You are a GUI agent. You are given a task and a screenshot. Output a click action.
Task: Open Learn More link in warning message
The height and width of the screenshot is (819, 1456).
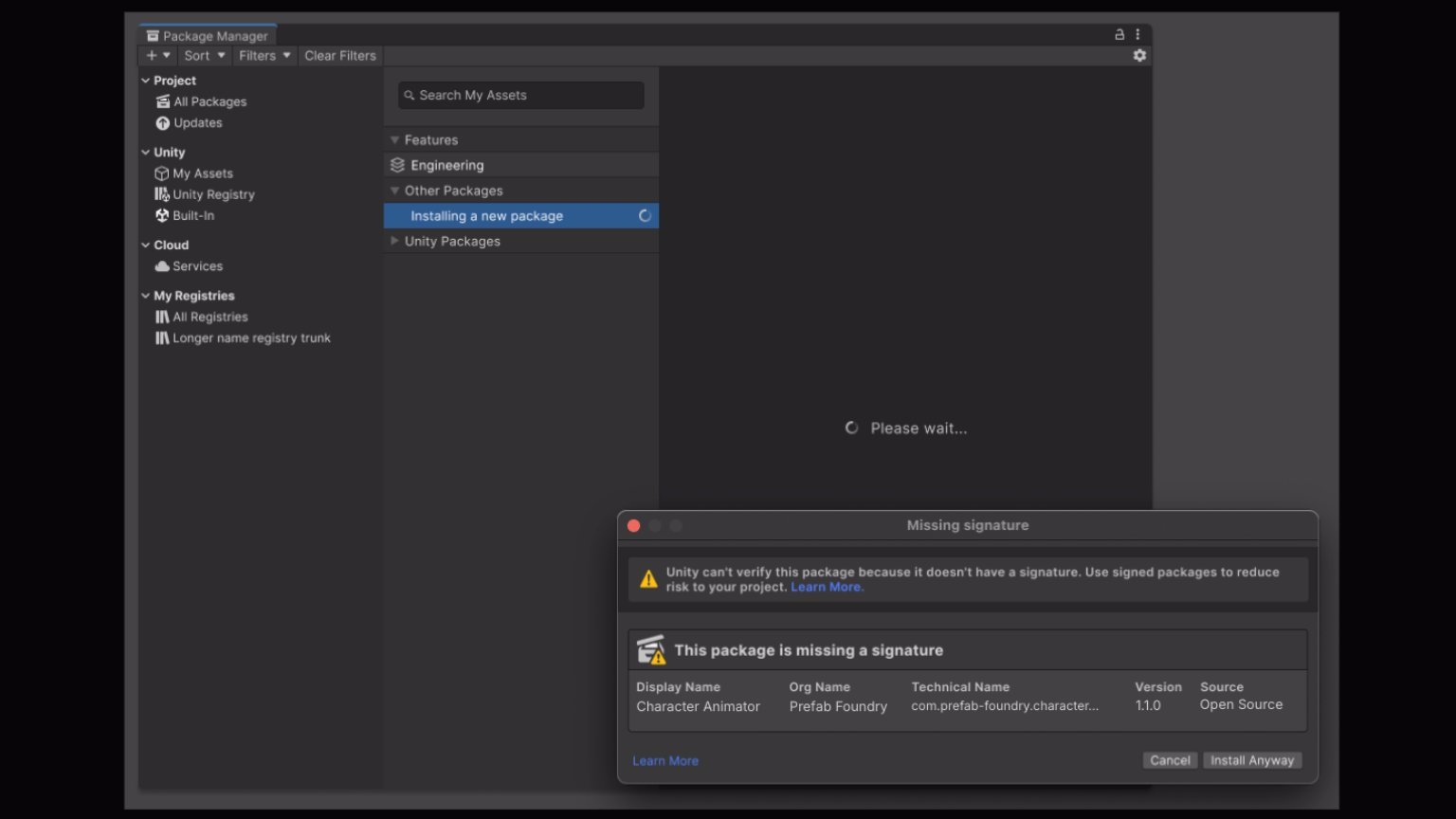point(827,588)
